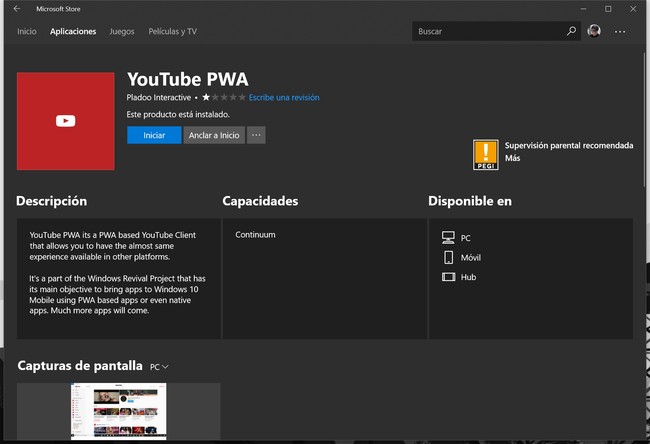This screenshot has width=650, height=444.
Task: Click the PC device icon
Action: click(x=448, y=238)
